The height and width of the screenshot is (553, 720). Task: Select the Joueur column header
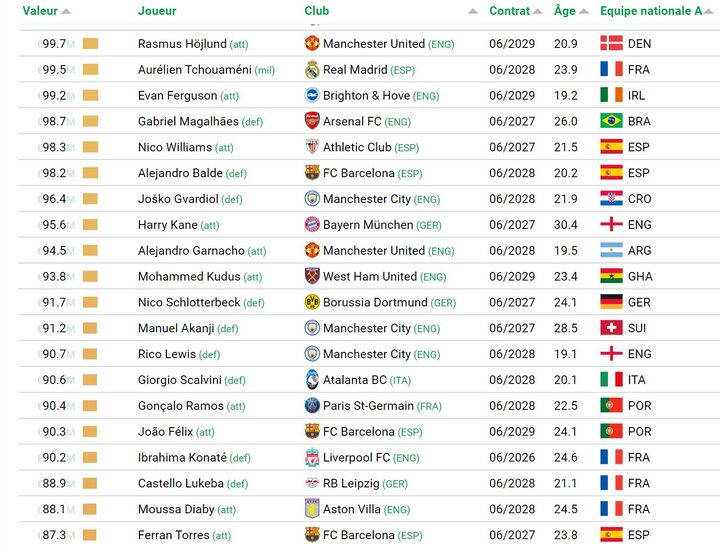coord(157,11)
